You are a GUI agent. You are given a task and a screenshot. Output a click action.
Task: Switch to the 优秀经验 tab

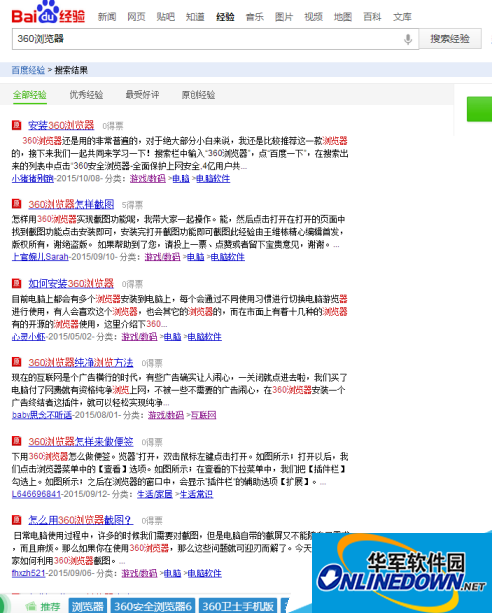pos(86,95)
